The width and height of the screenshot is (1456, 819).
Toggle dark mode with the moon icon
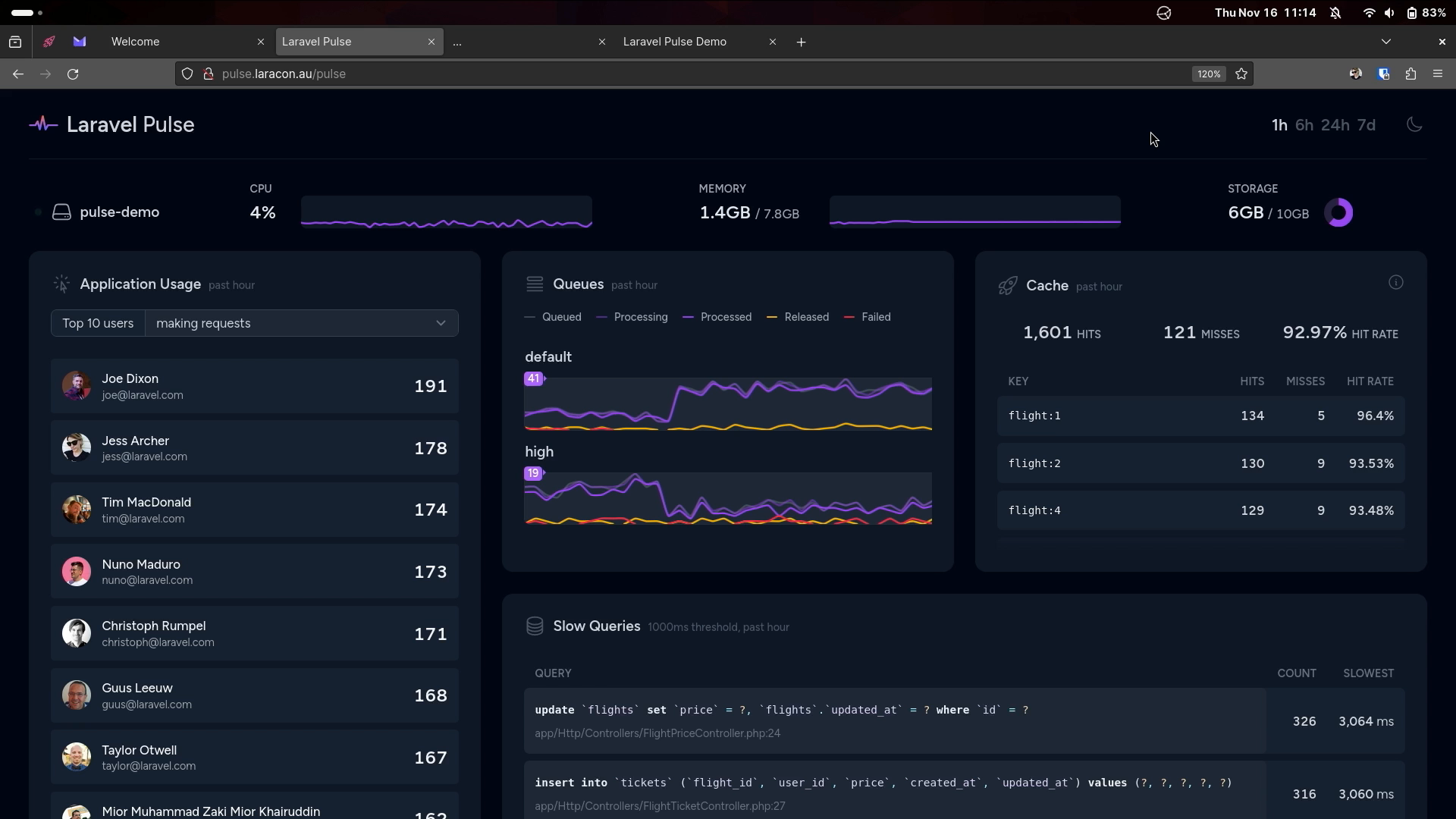pos(1415,124)
